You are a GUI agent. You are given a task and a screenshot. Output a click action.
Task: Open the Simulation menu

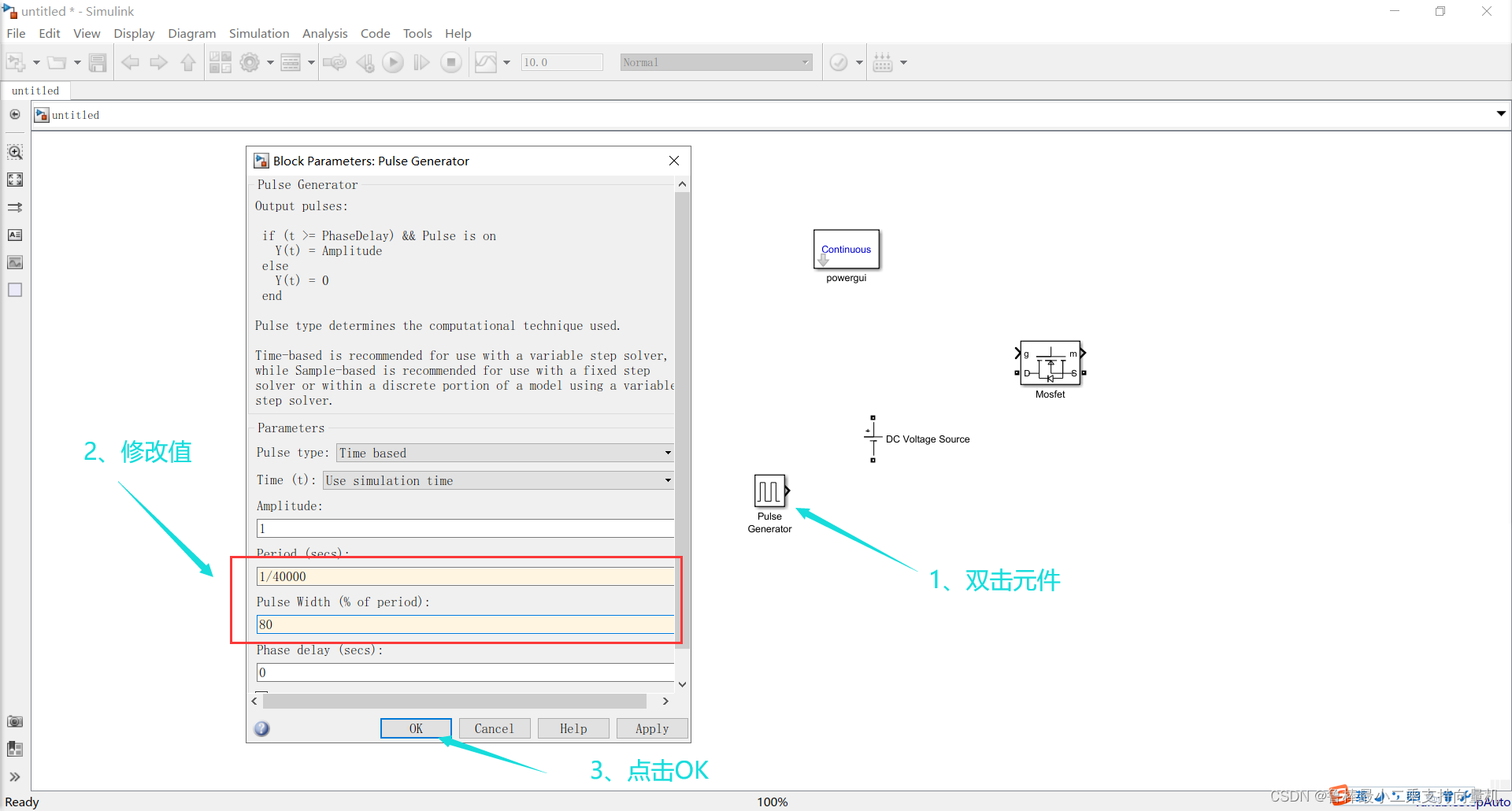[259, 33]
